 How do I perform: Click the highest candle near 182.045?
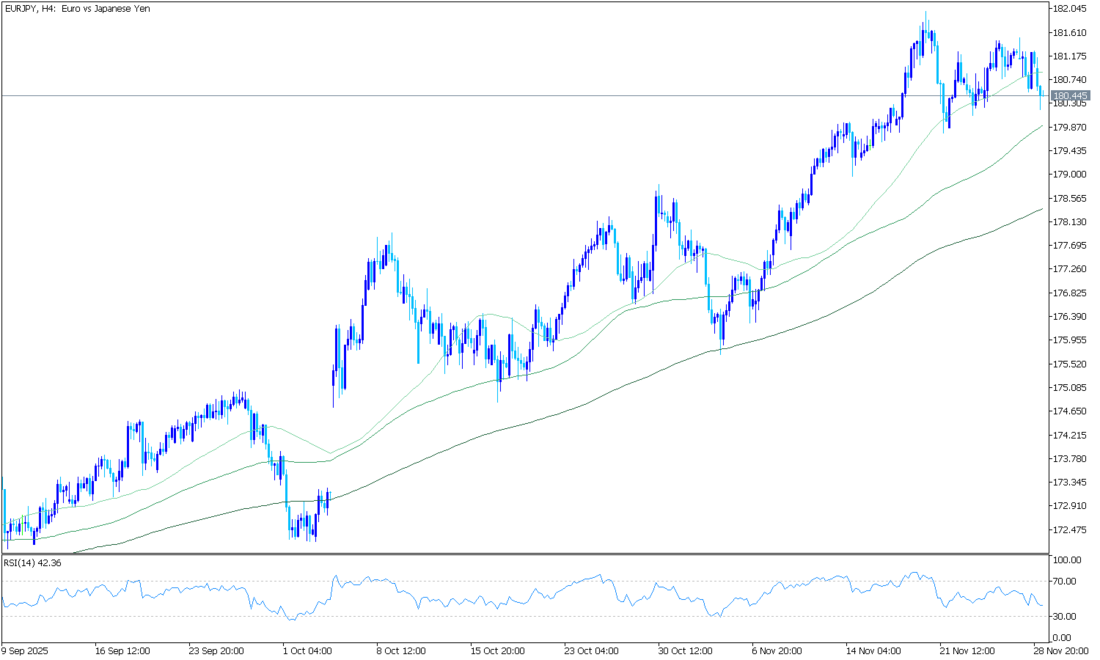click(926, 20)
